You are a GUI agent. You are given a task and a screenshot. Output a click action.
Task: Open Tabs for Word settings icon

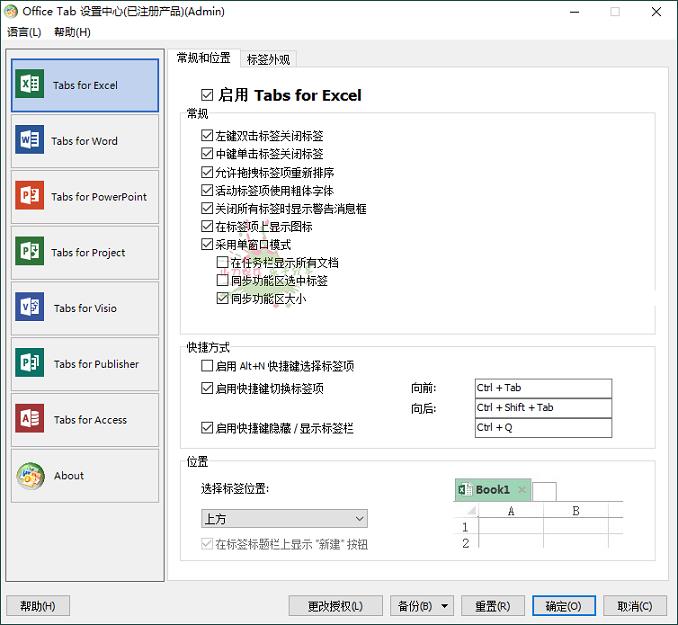click(x=30, y=140)
